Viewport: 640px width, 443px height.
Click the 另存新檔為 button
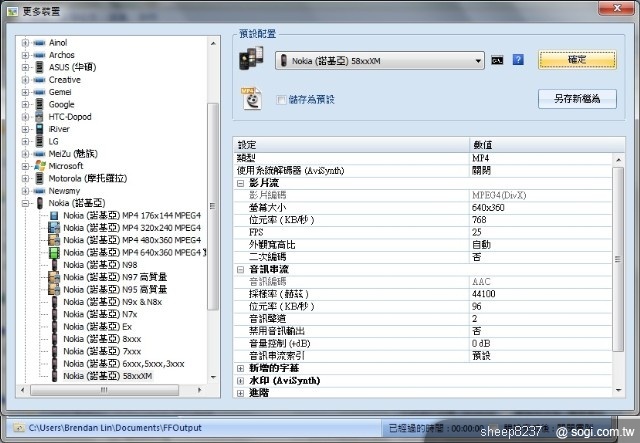pyautogui.click(x=577, y=99)
